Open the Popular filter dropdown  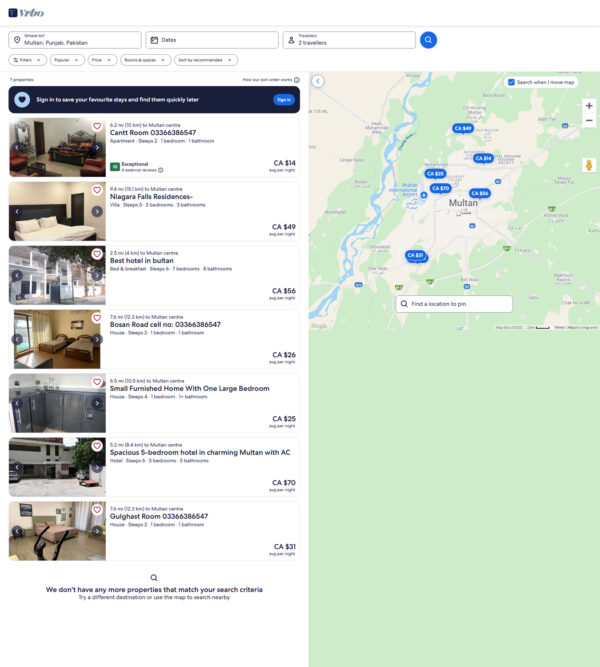[x=67, y=60]
